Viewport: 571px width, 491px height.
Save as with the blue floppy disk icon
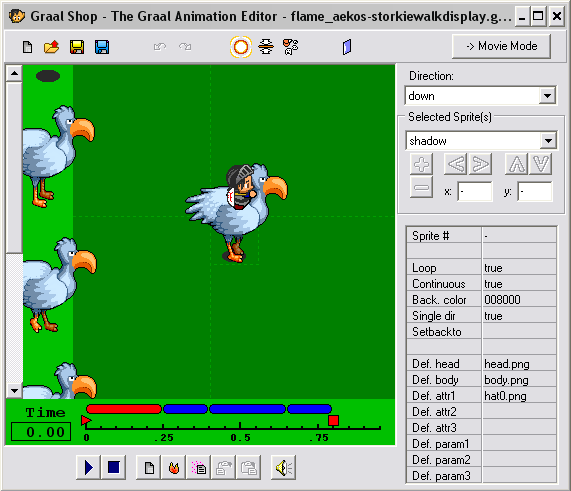click(102, 47)
